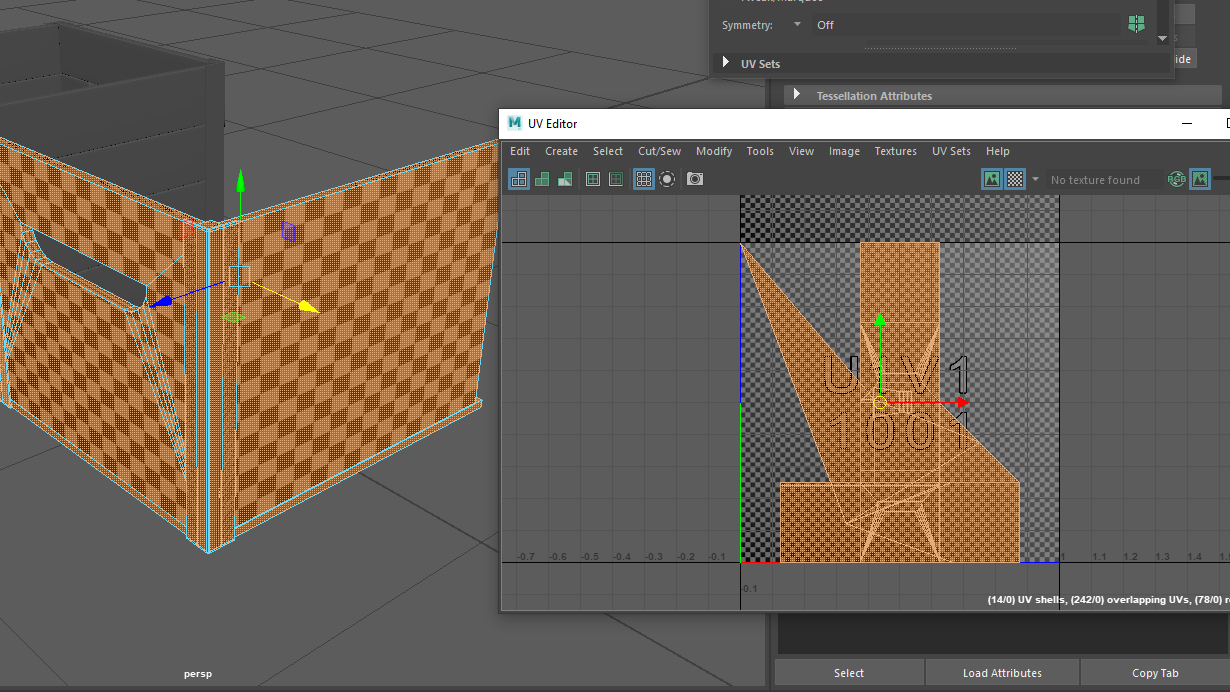Open the Symmetry dropdown arrow

click(x=797, y=25)
